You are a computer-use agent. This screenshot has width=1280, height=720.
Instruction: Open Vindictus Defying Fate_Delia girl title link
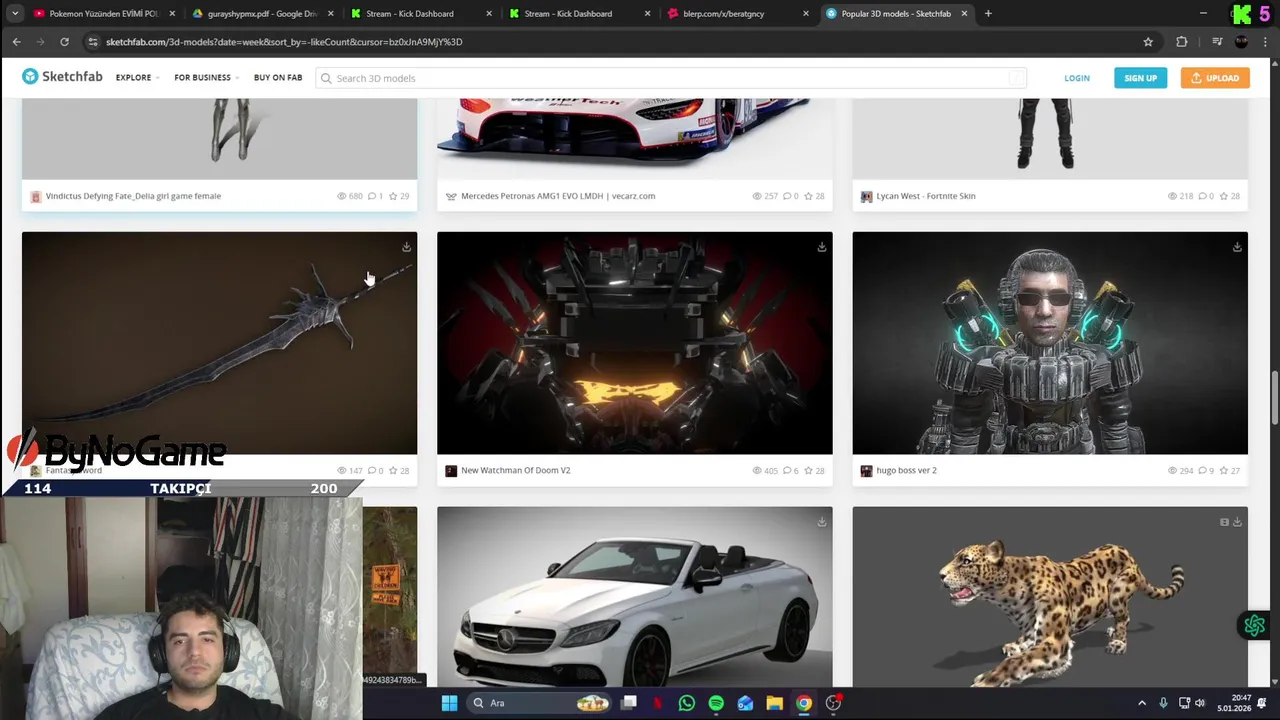pos(133,196)
